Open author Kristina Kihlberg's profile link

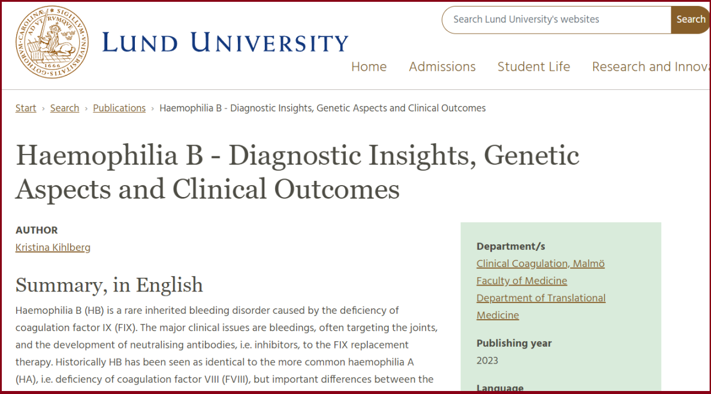(53, 248)
